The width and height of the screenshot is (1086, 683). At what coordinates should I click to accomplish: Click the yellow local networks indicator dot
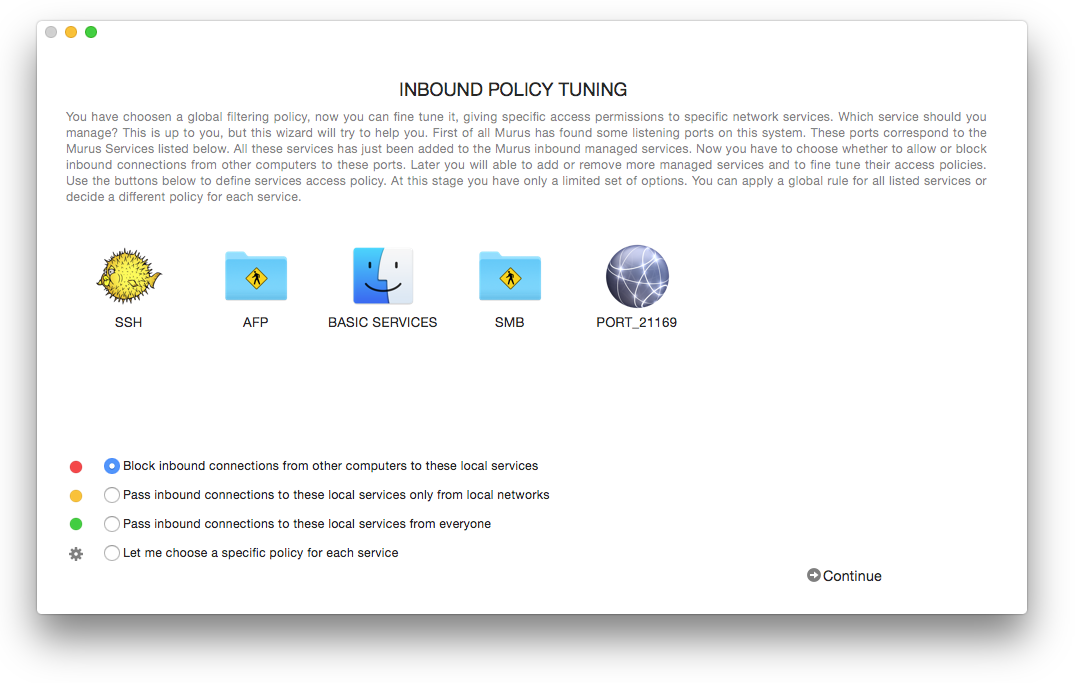pos(76,495)
